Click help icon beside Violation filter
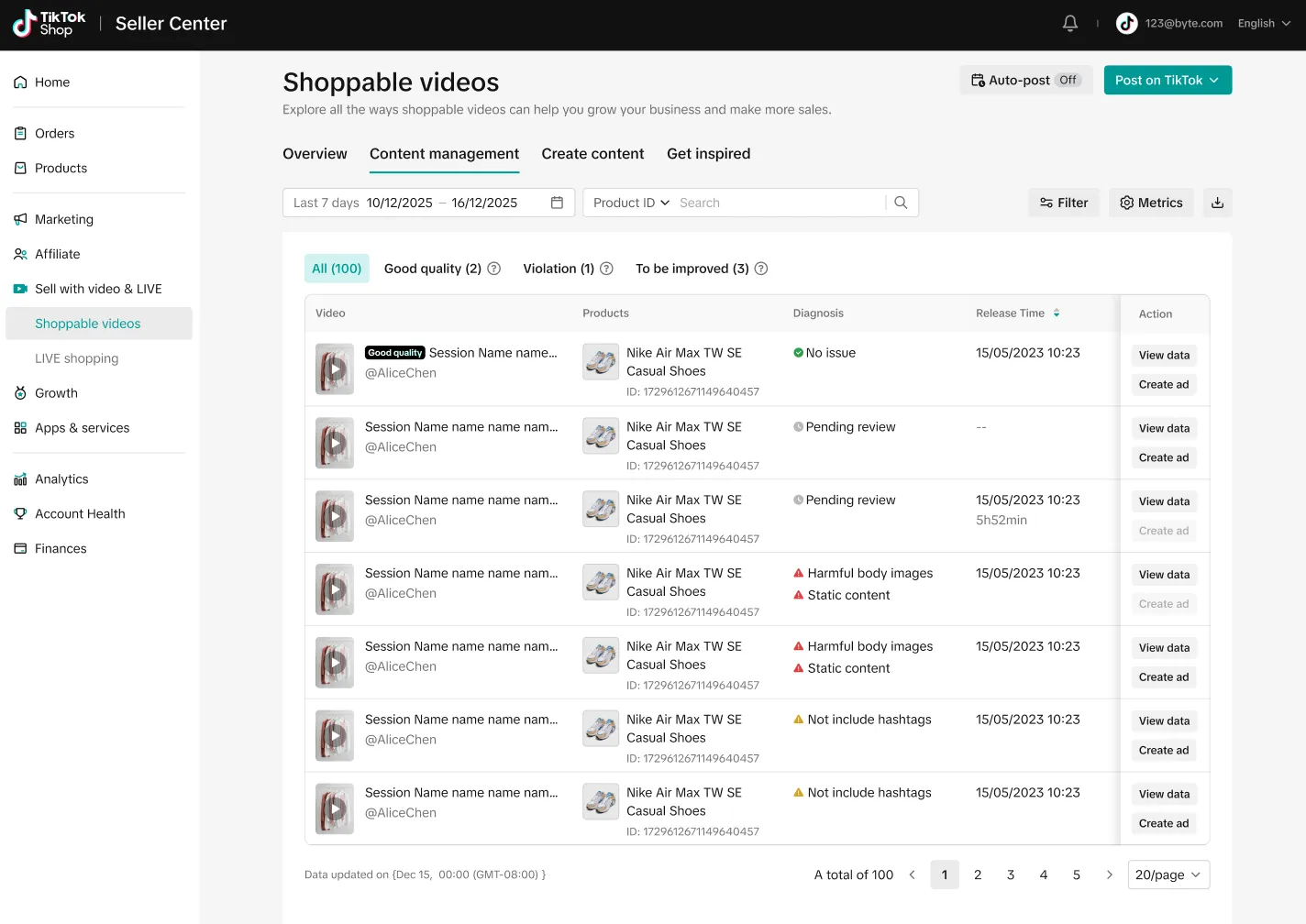Image resolution: width=1306 pixels, height=924 pixels. tap(606, 269)
